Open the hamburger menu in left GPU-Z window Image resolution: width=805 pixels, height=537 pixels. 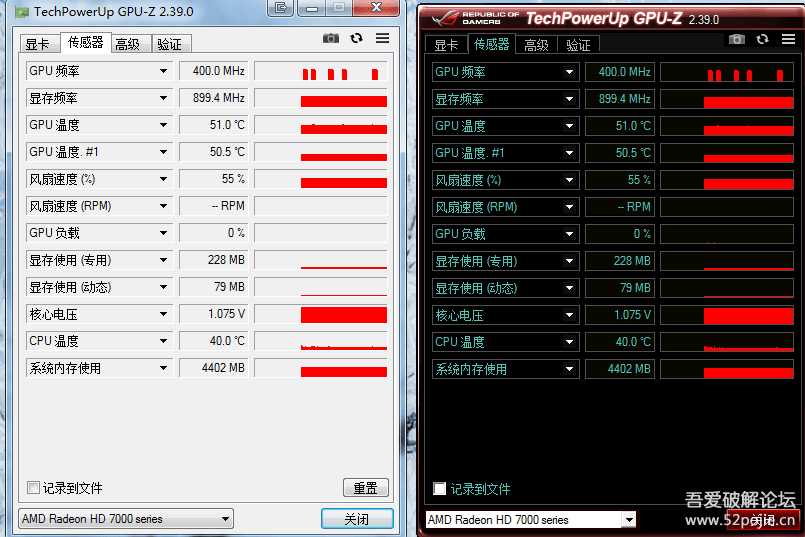click(x=382, y=38)
